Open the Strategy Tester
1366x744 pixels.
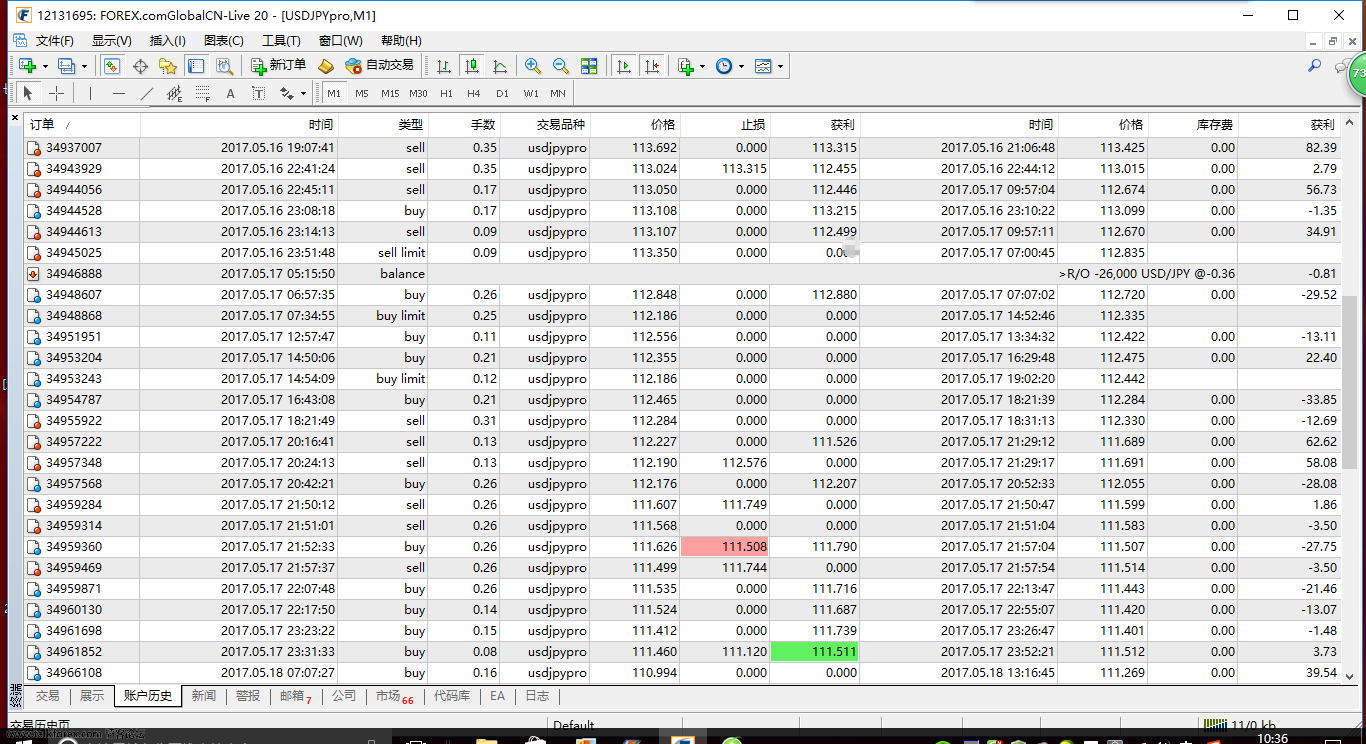(x=224, y=66)
